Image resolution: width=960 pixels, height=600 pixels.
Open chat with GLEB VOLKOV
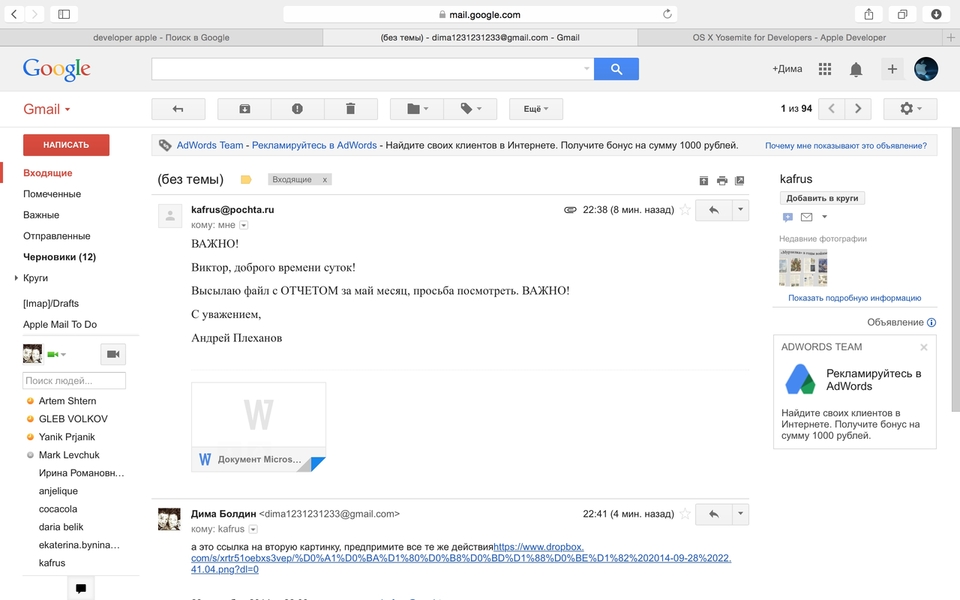(x=73, y=419)
